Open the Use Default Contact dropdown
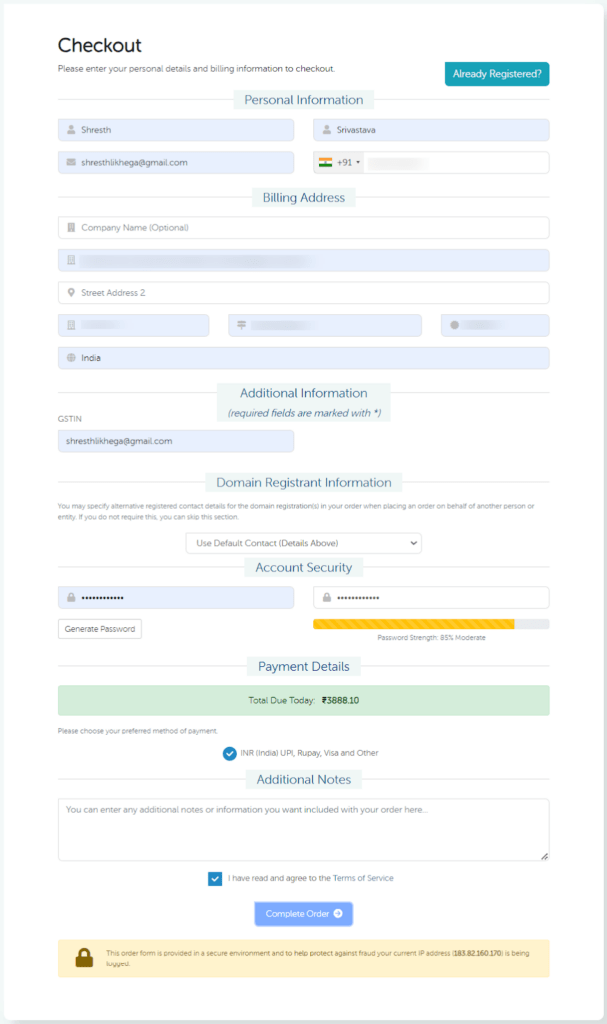This screenshot has height=1024, width=607. coord(303,543)
